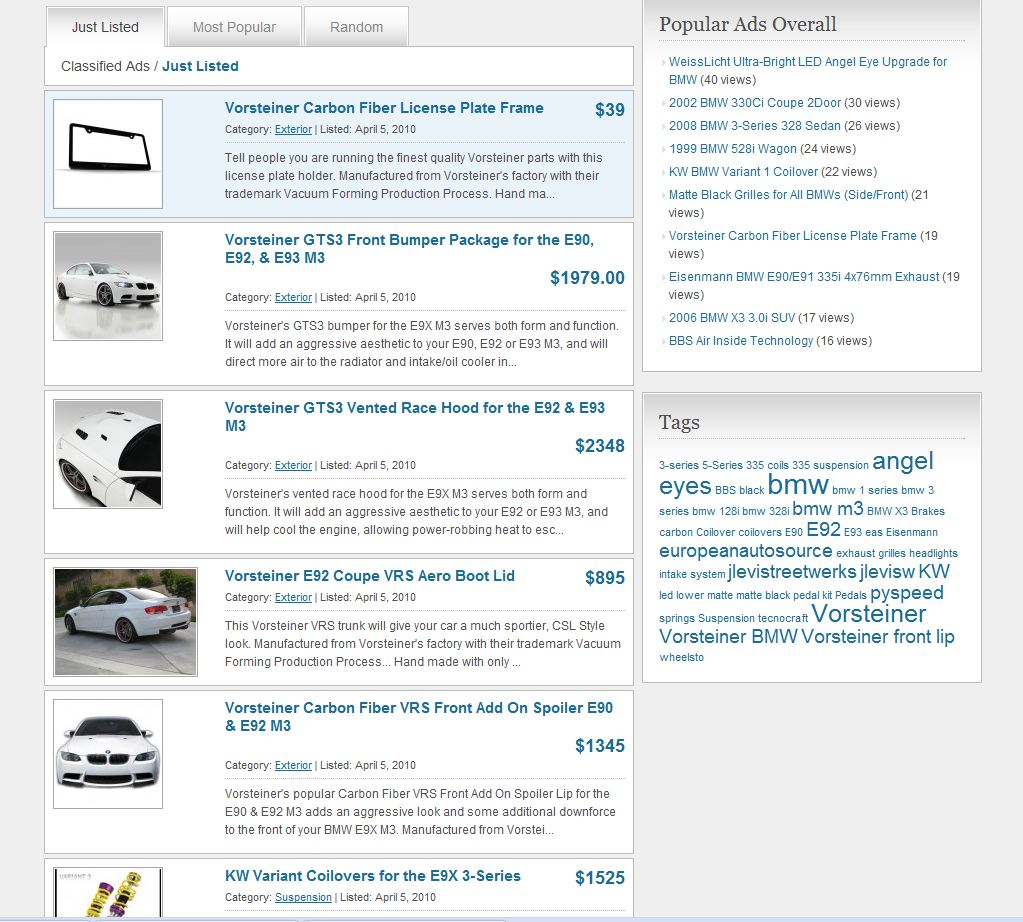Image resolution: width=1023 pixels, height=922 pixels.
Task: Open popular-ads Vorsteiner License Plate Frame link
Action: (x=793, y=236)
